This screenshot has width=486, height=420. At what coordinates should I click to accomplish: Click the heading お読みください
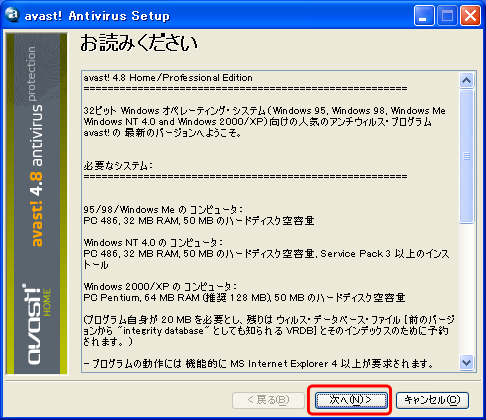(139, 43)
